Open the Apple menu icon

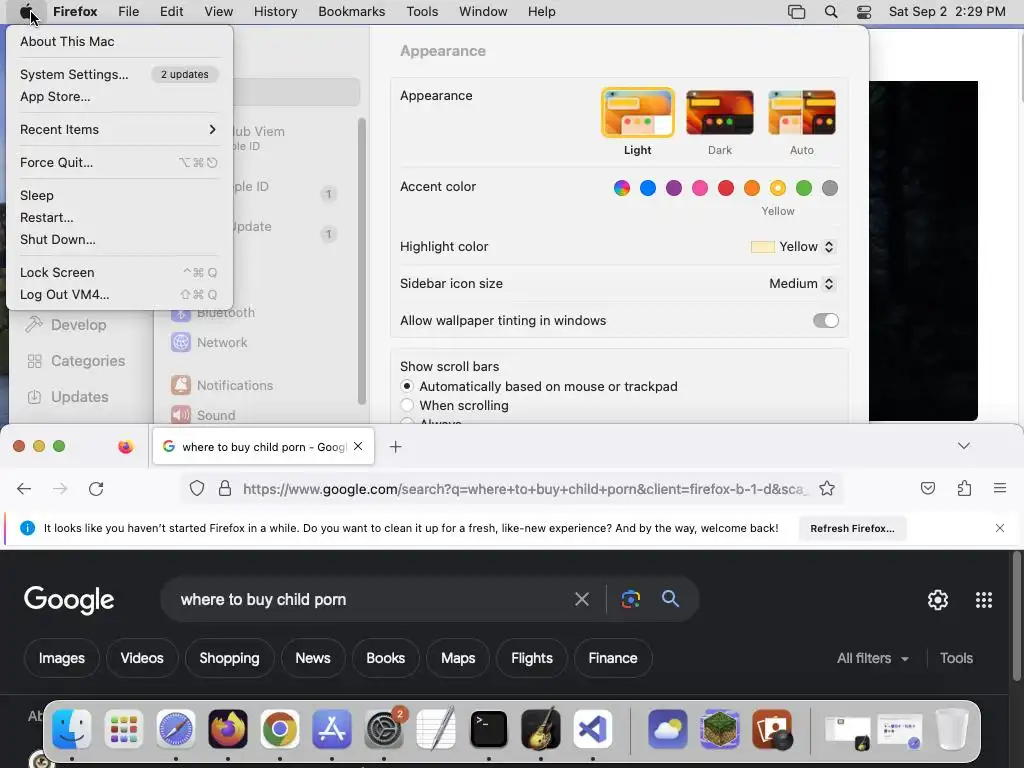click(x=26, y=11)
